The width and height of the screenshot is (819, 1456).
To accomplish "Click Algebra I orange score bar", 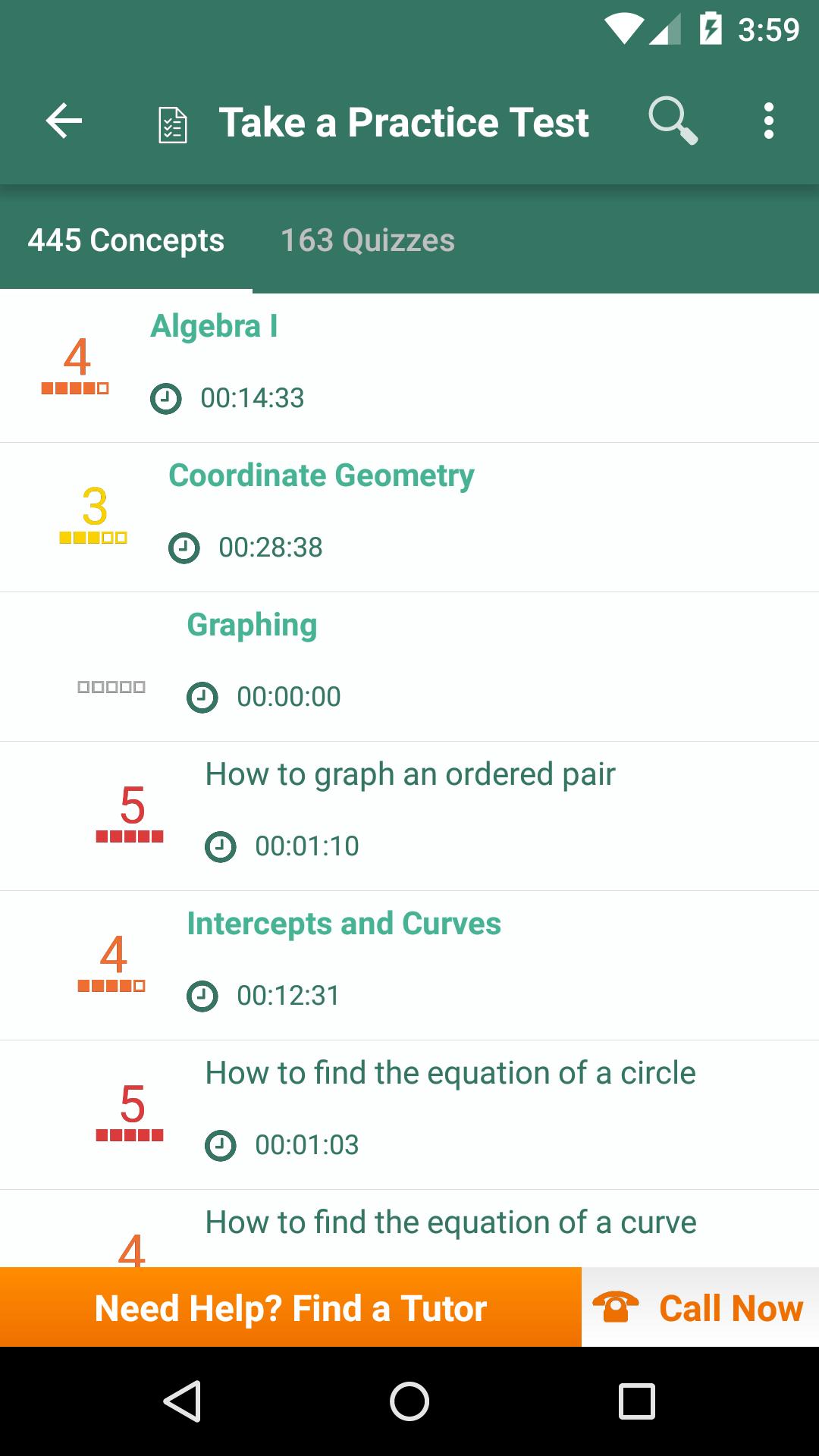I will pyautogui.click(x=75, y=389).
